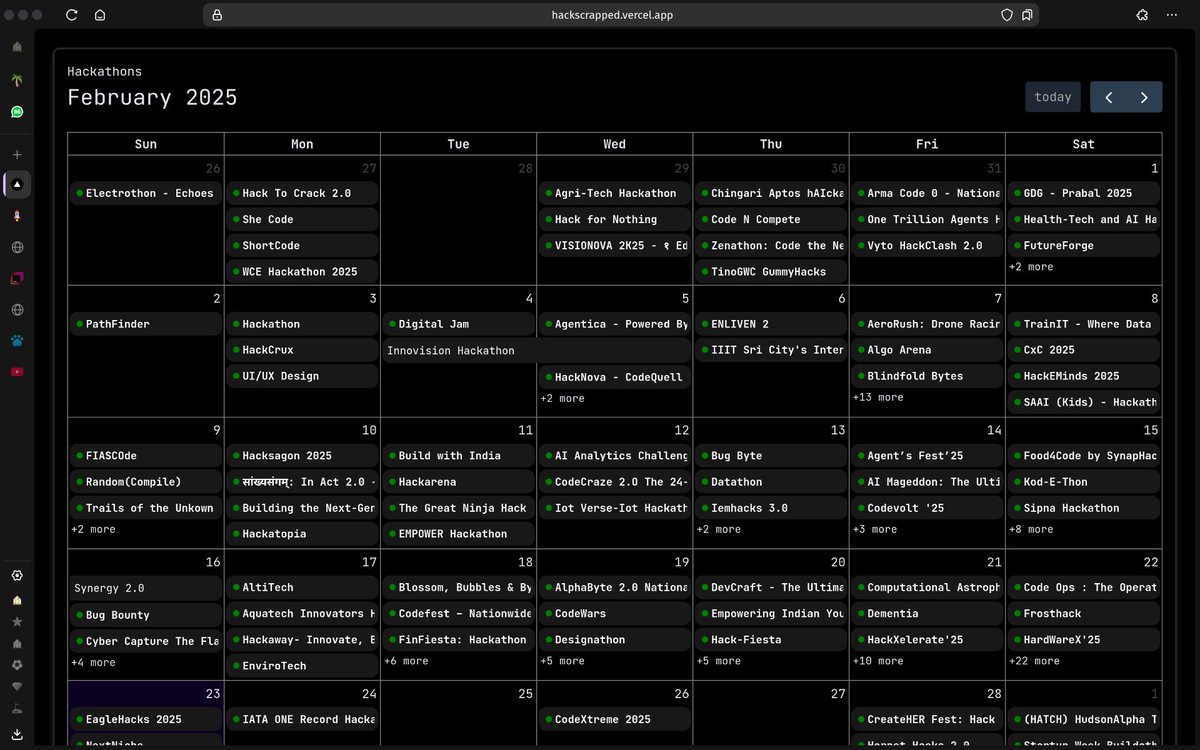Viewport: 1200px width, 750px height.
Task: Expand '+2 more' on Wednesday February 5
Action: 562,398
